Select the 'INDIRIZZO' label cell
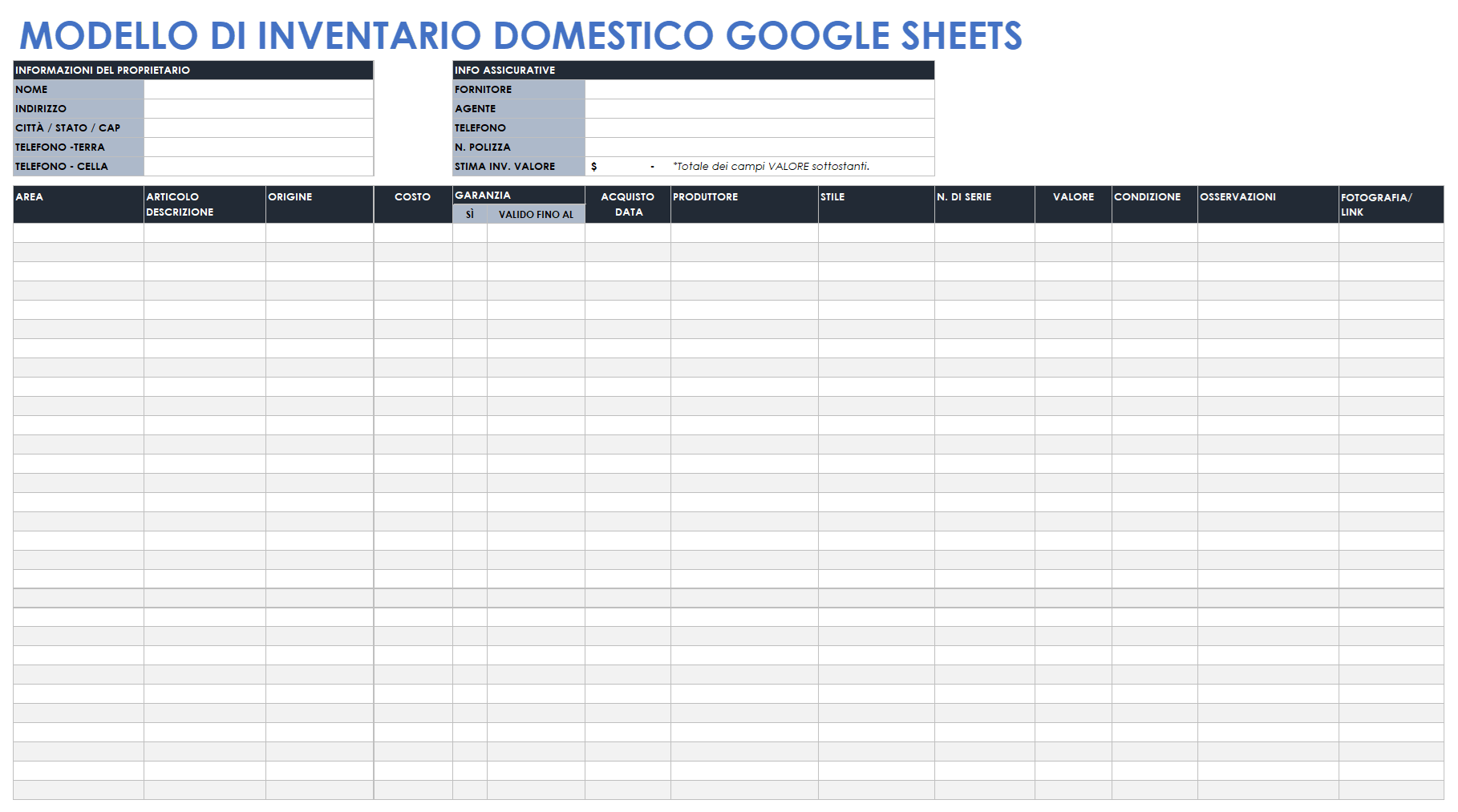 pos(79,109)
